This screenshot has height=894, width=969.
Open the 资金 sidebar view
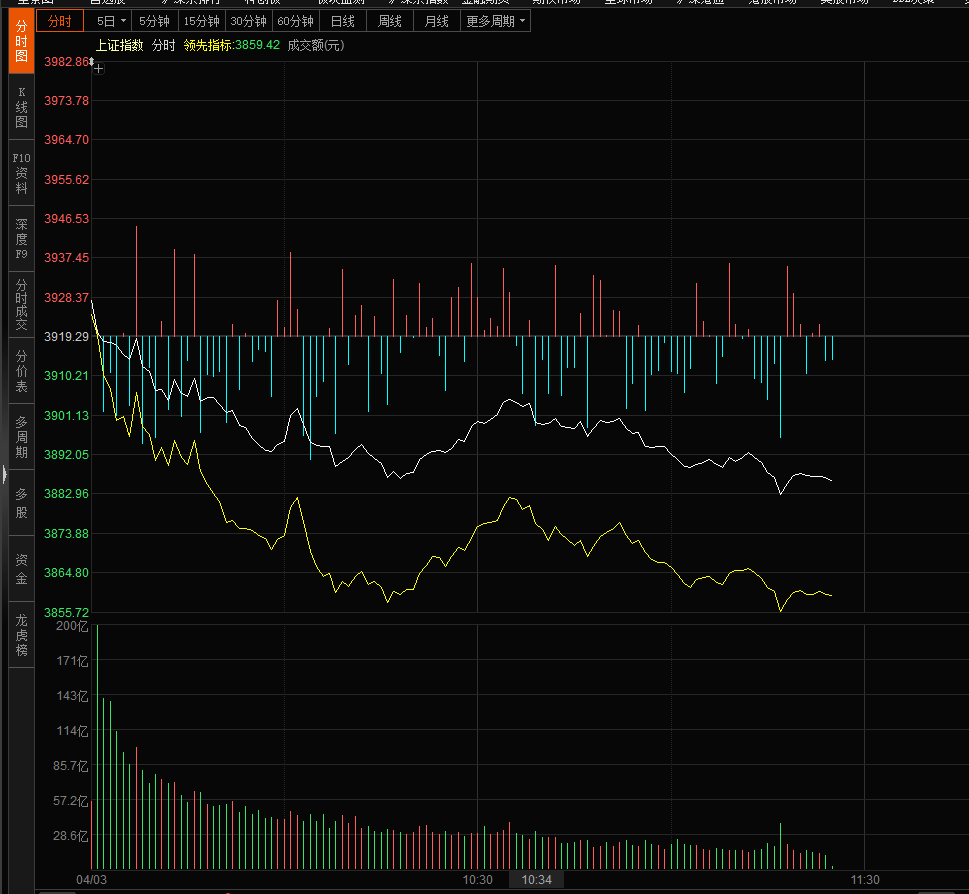tap(21, 569)
